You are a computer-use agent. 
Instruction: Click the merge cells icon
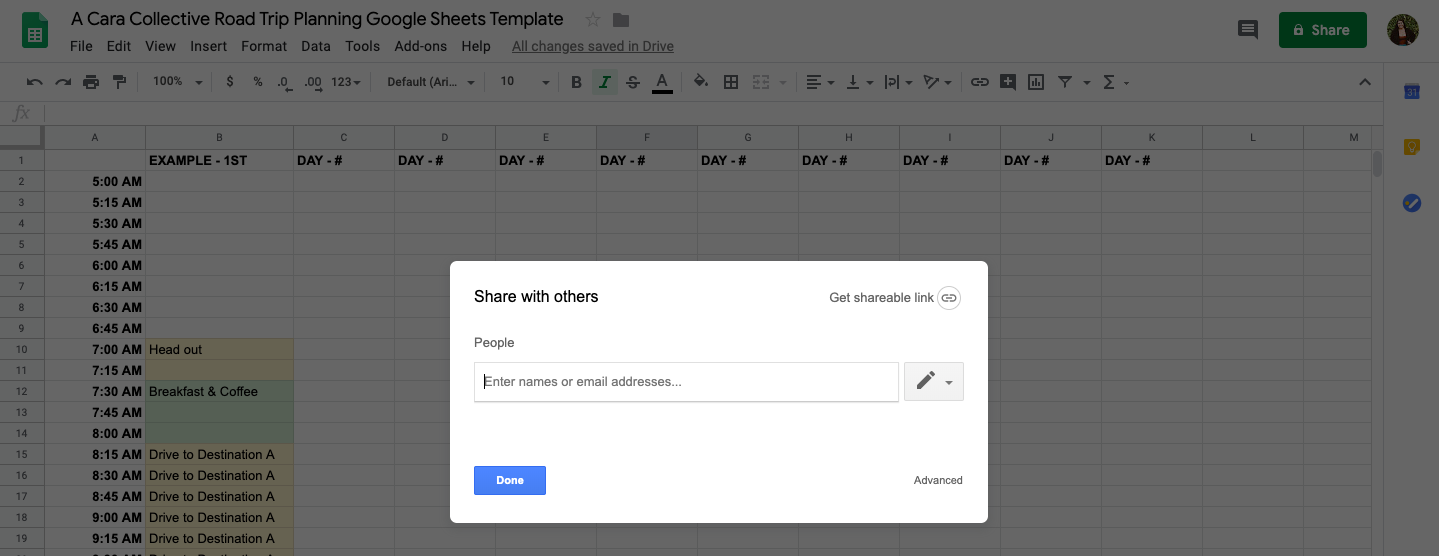pos(761,82)
